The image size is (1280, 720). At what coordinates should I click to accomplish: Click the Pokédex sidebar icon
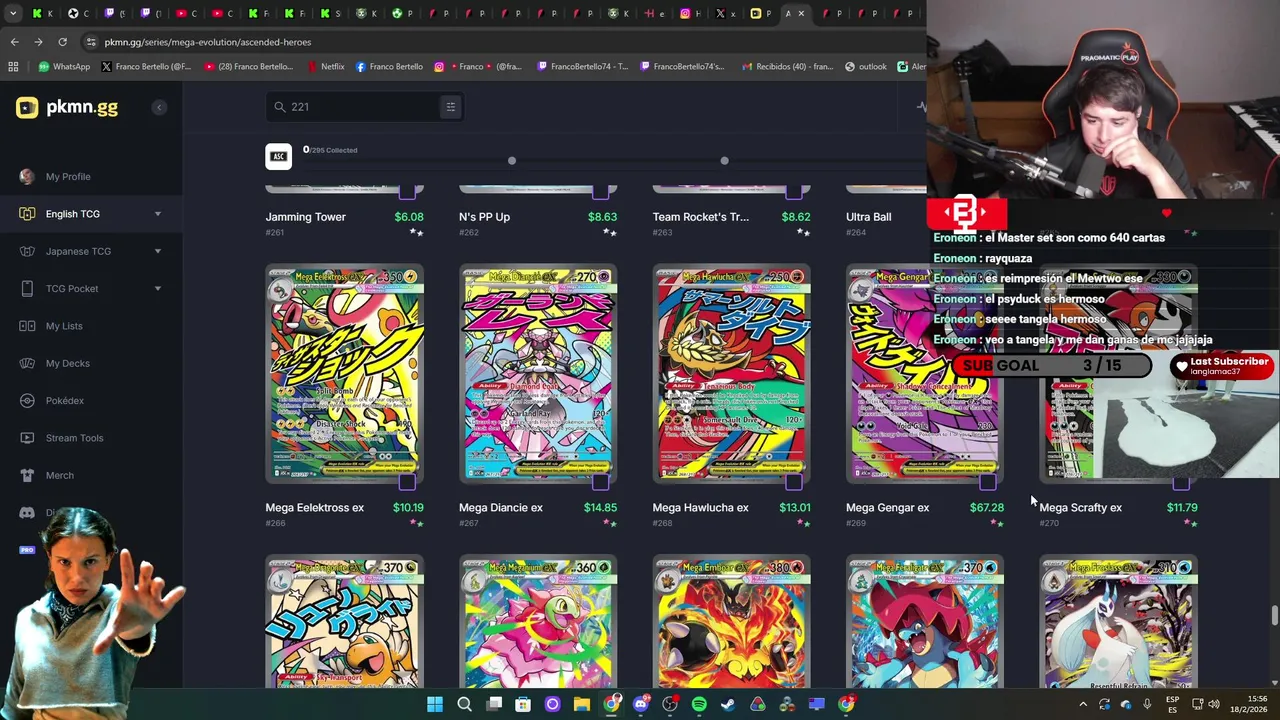click(x=27, y=401)
